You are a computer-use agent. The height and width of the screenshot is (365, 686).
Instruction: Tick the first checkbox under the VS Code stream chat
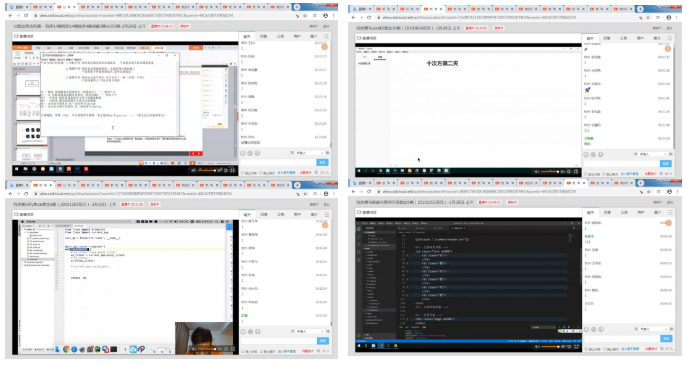pyautogui.click(x=587, y=349)
